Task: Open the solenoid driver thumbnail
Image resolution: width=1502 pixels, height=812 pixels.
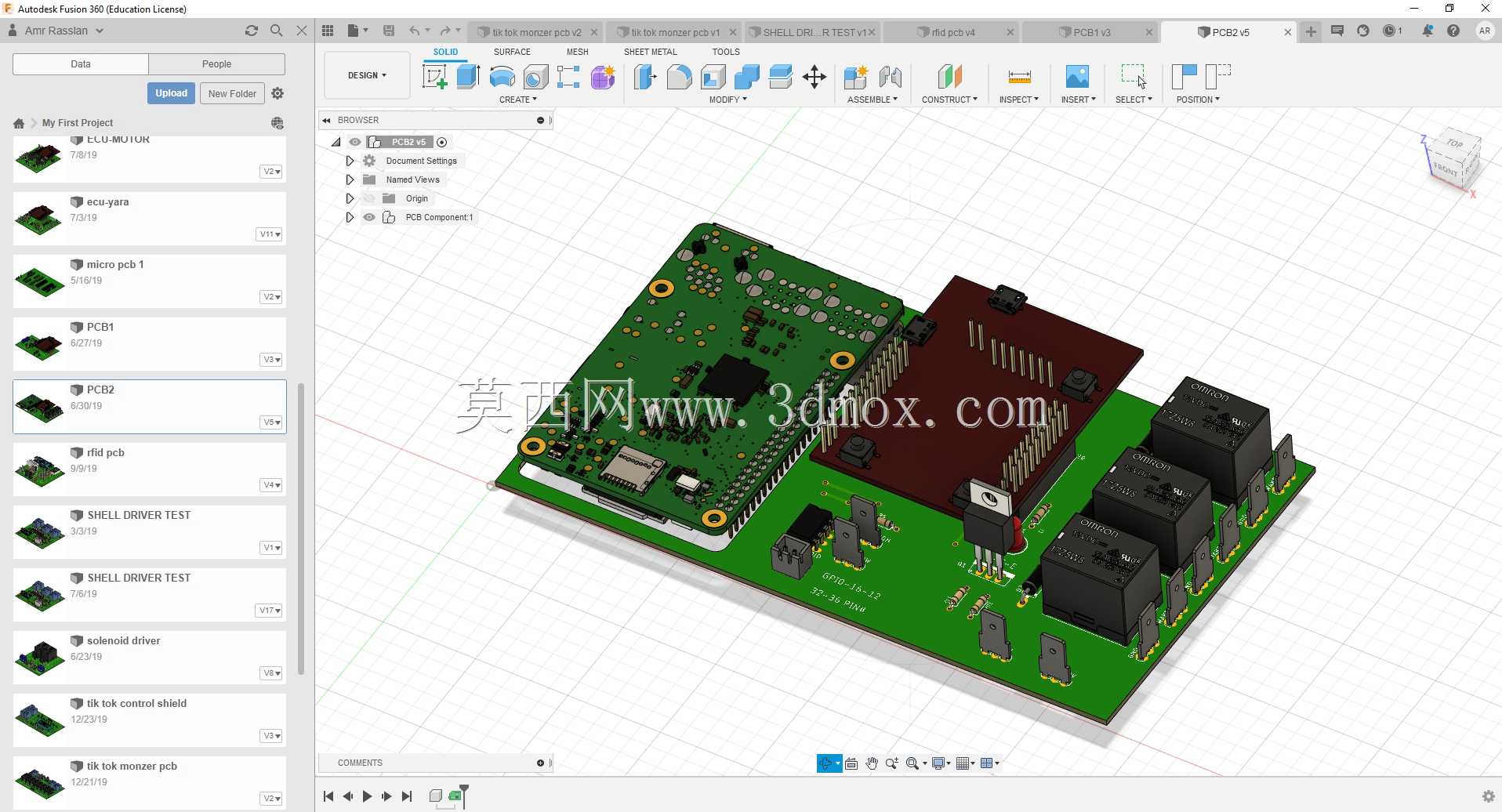Action: pyautogui.click(x=40, y=658)
